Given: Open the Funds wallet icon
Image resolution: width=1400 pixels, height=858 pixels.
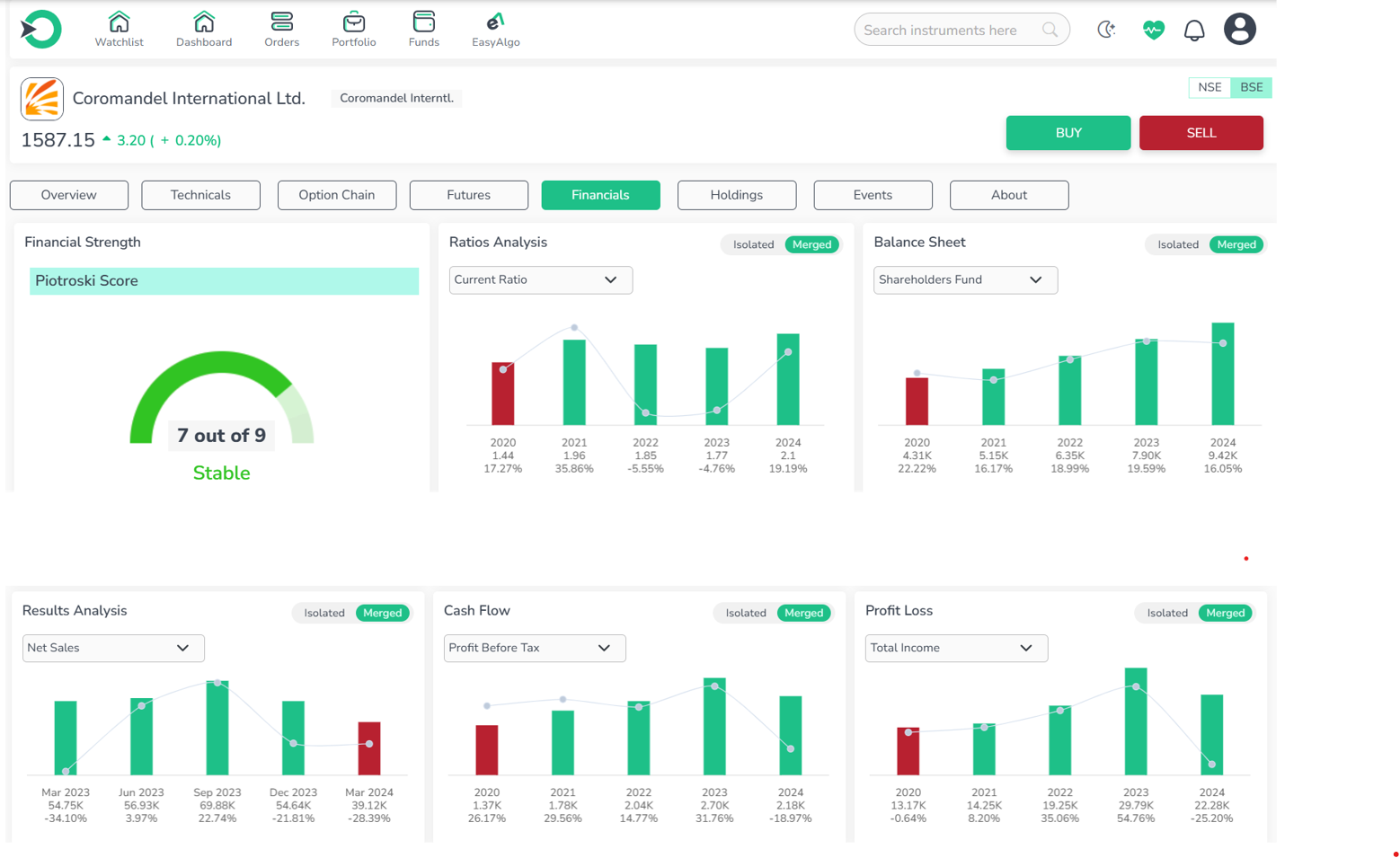Looking at the screenshot, I should click(424, 22).
